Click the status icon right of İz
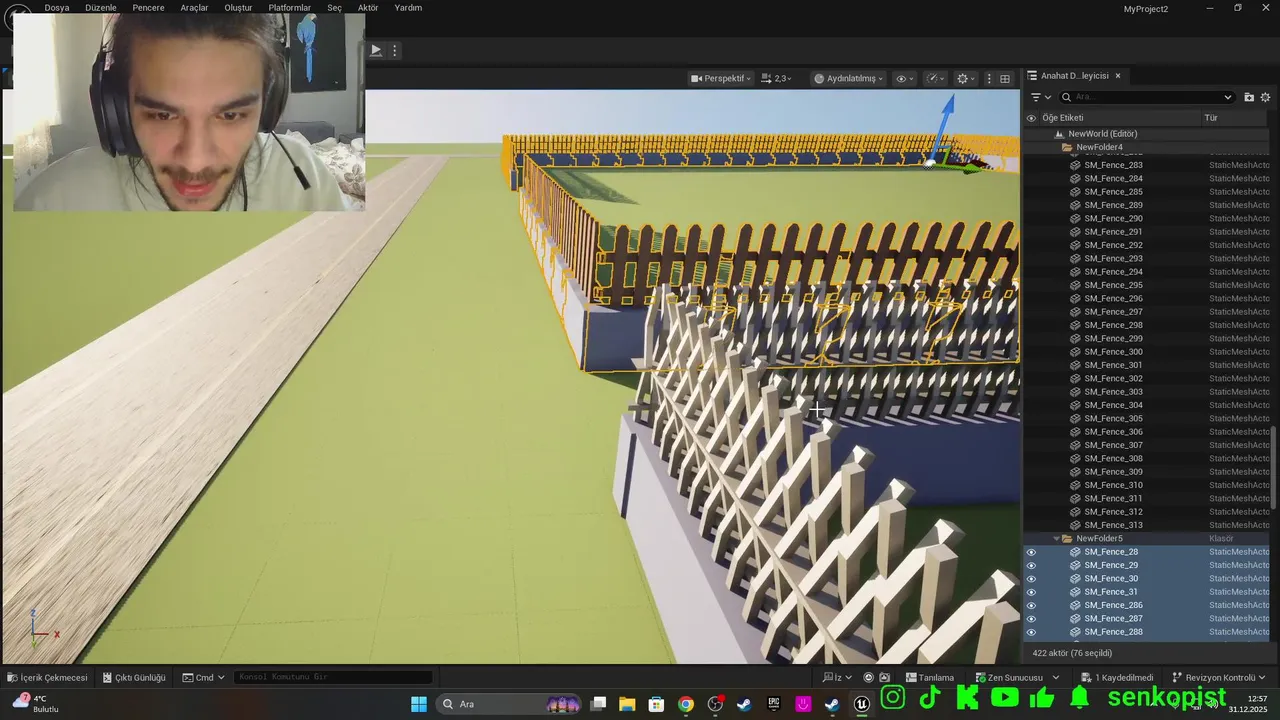Image resolution: width=1280 pixels, height=720 pixels. point(869,677)
